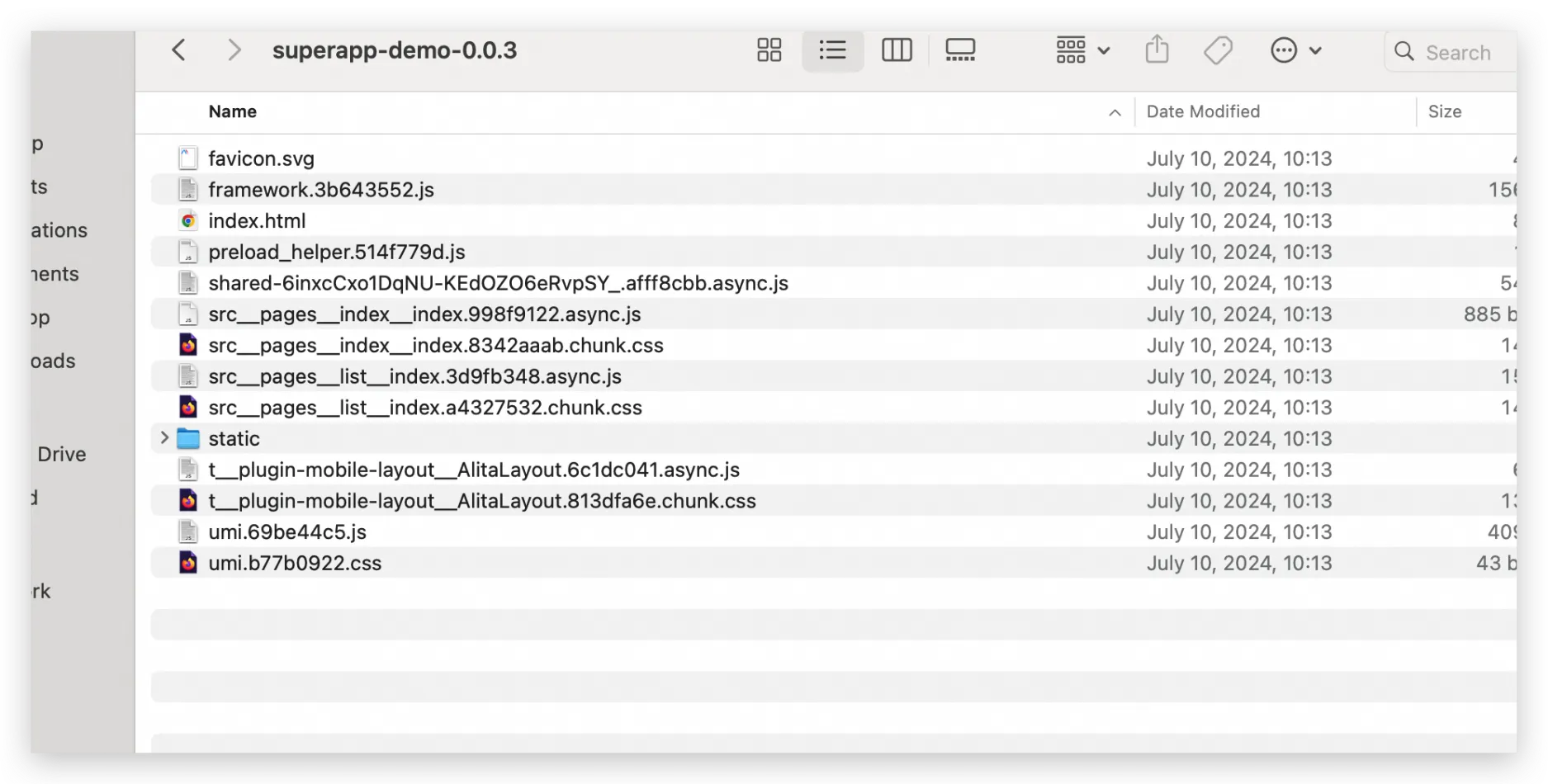This screenshot has height=784, width=1548.
Task: Select the umi.b77b0922.css file name
Action: coord(295,563)
